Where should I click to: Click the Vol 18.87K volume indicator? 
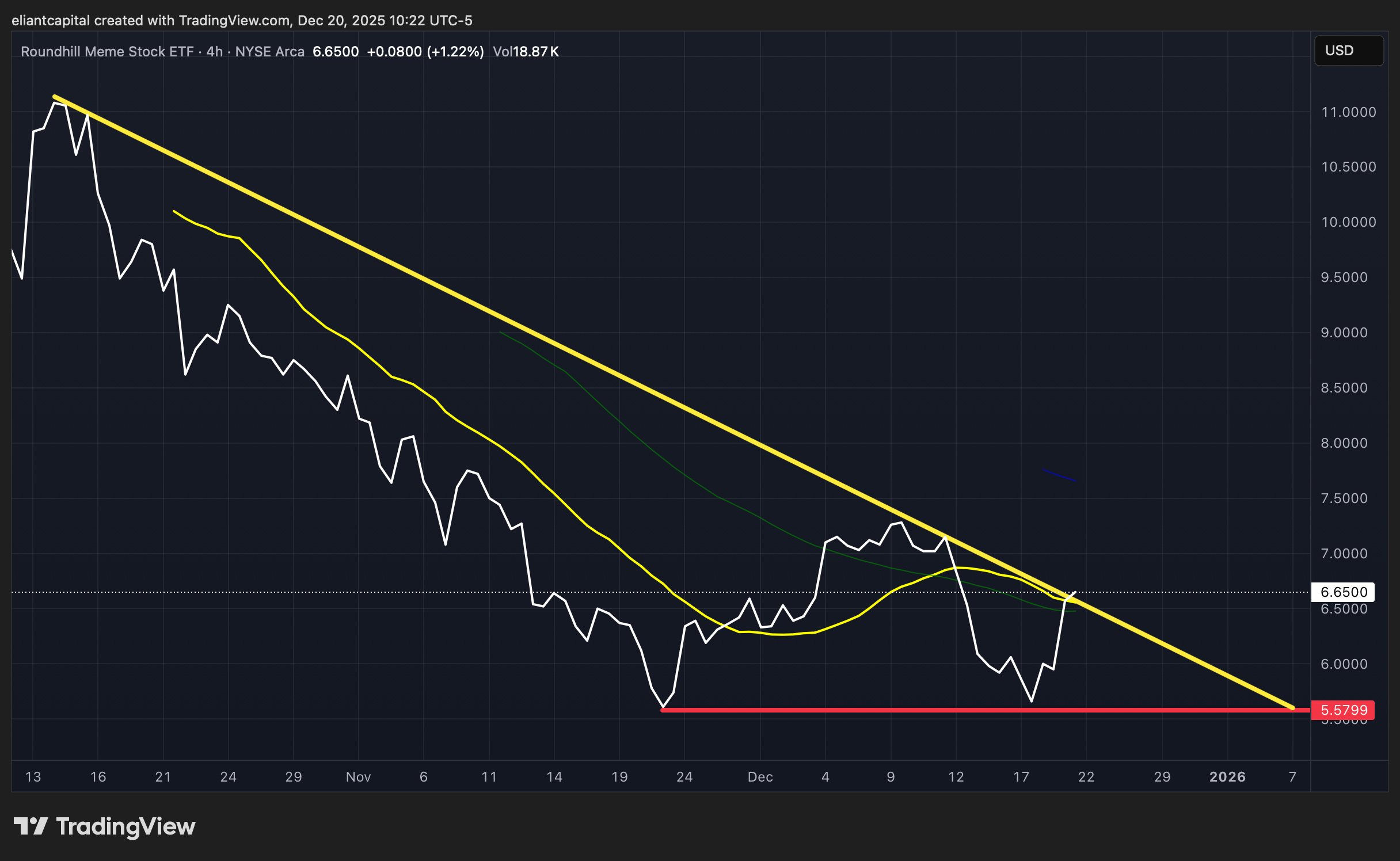(x=526, y=52)
